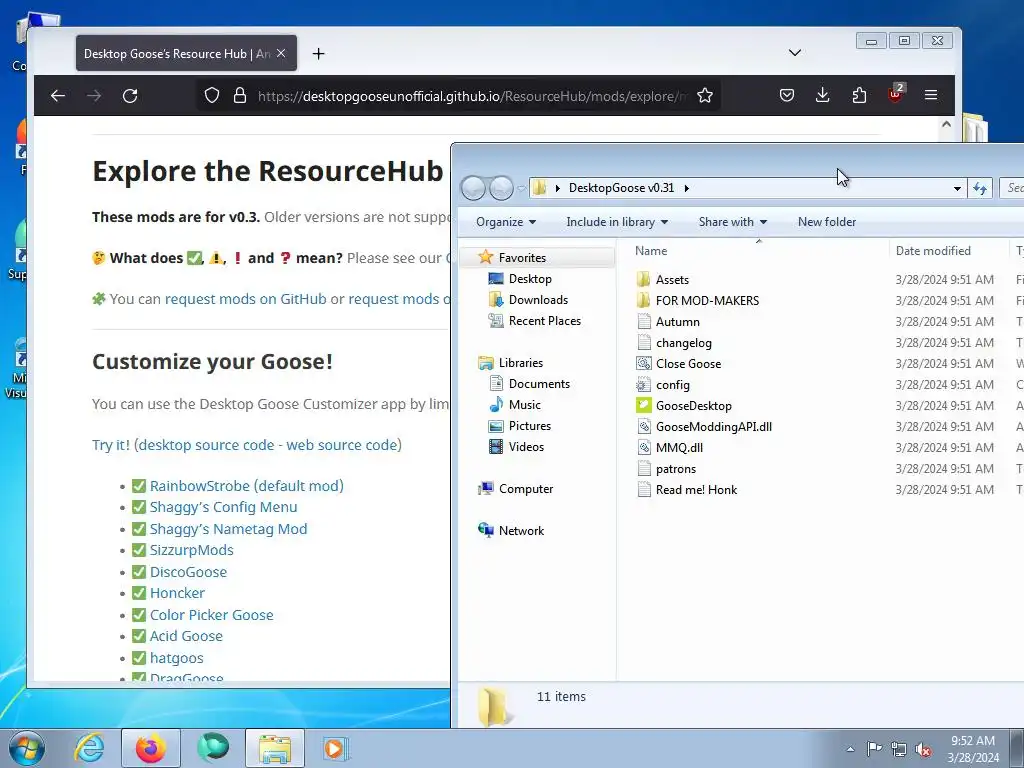Open the Firefox extensions puzzle icon
Screen dimensions: 1024x768
(859, 96)
